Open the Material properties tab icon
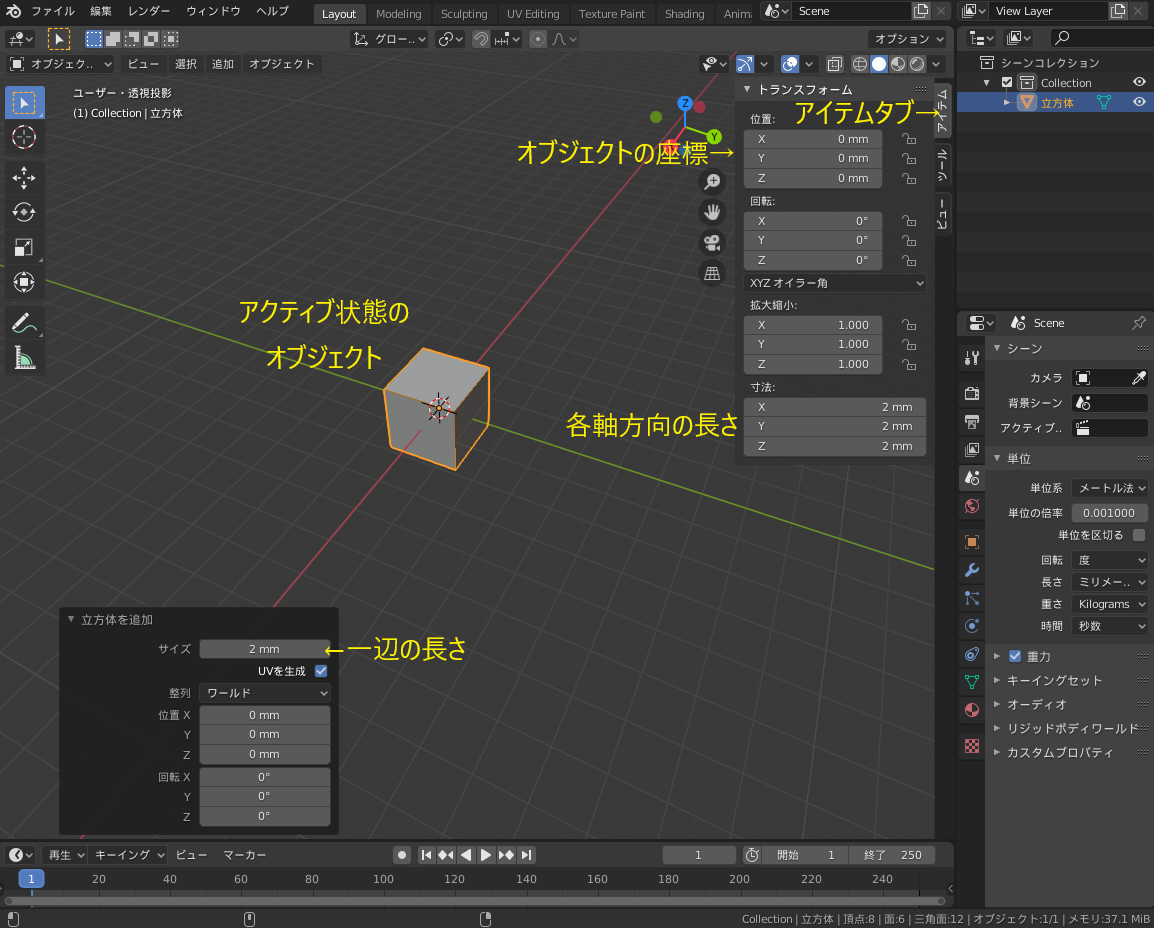The width and height of the screenshot is (1154, 928). point(971,710)
